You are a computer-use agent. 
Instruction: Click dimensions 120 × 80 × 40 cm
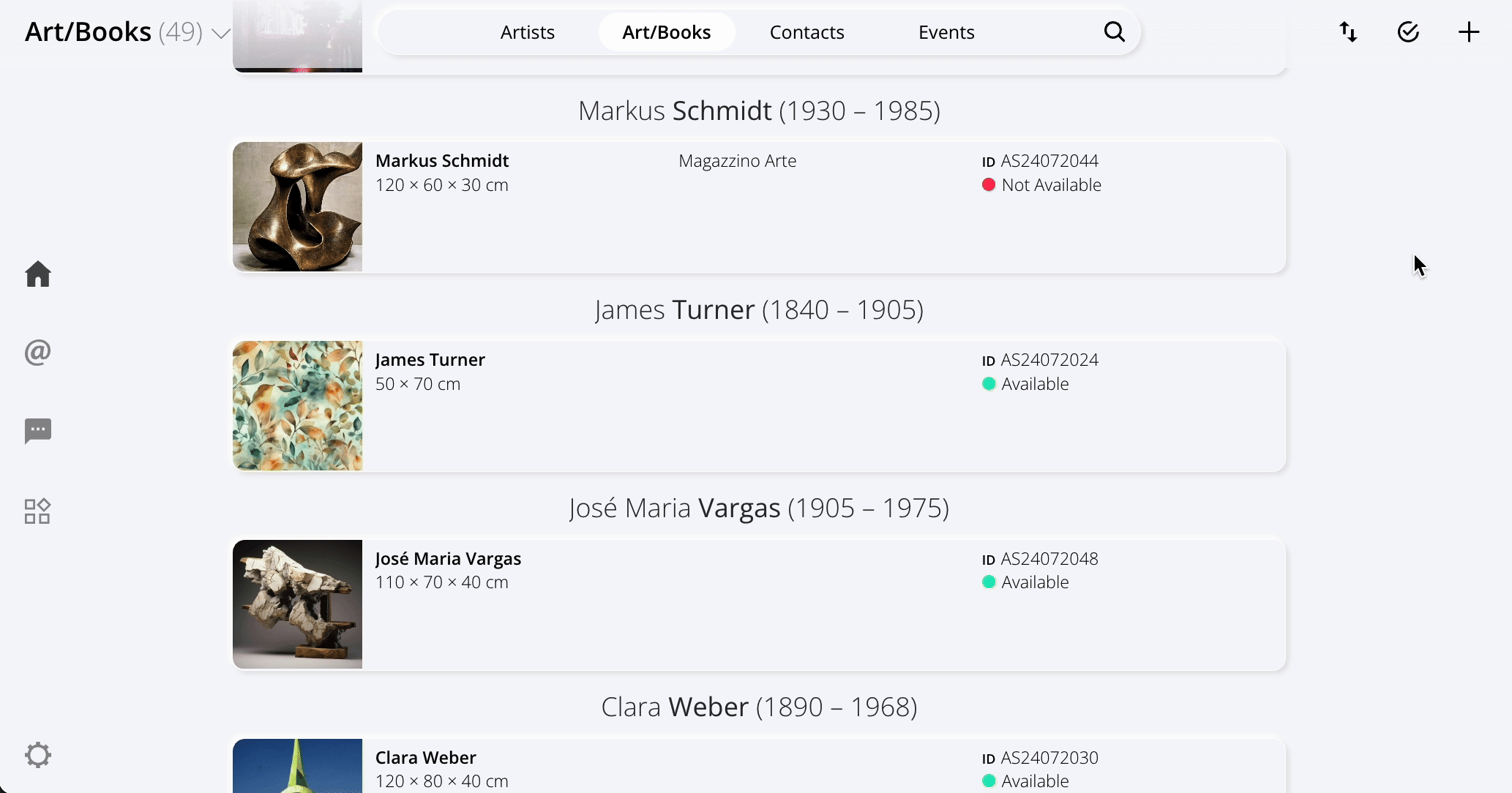[x=442, y=781]
